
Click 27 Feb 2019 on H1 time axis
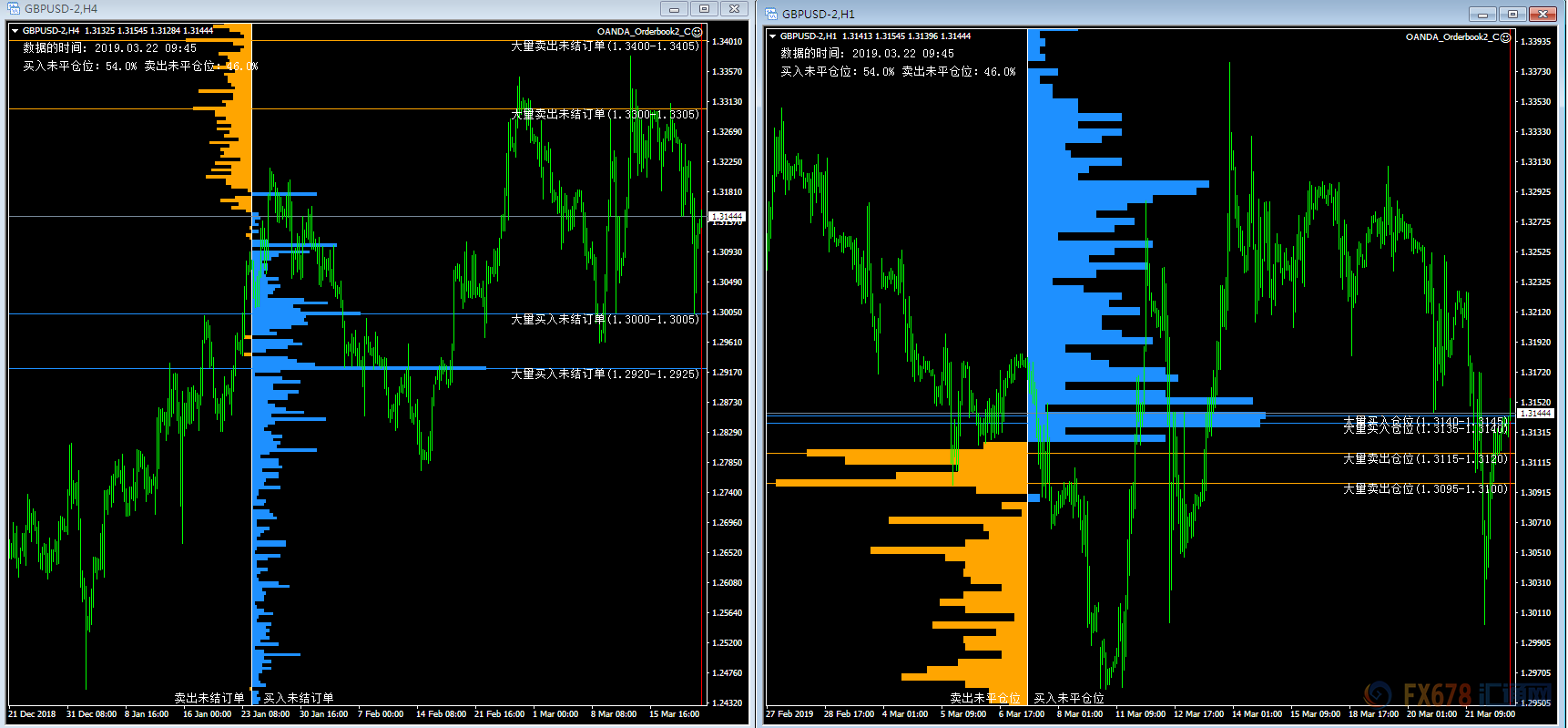click(x=789, y=714)
